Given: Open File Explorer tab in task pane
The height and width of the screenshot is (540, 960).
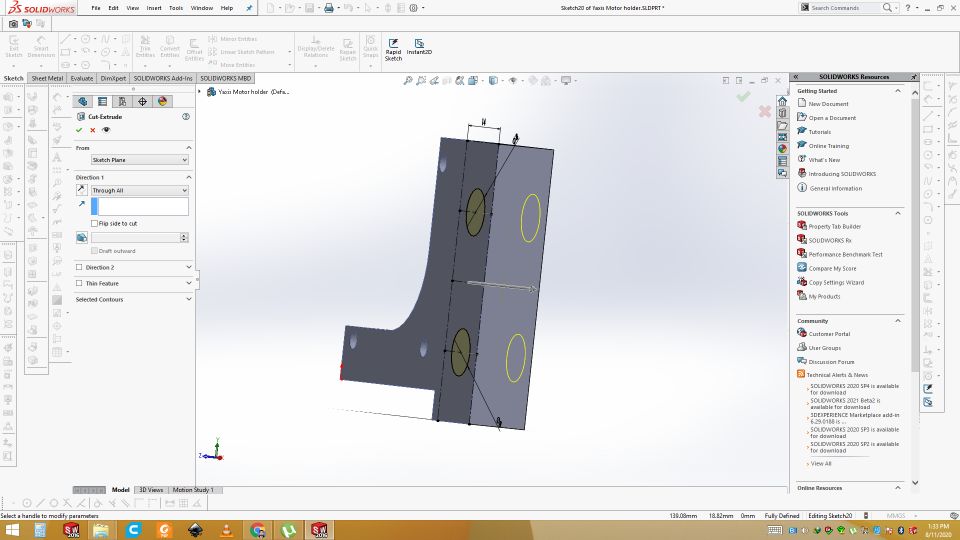Looking at the screenshot, I should click(782, 125).
